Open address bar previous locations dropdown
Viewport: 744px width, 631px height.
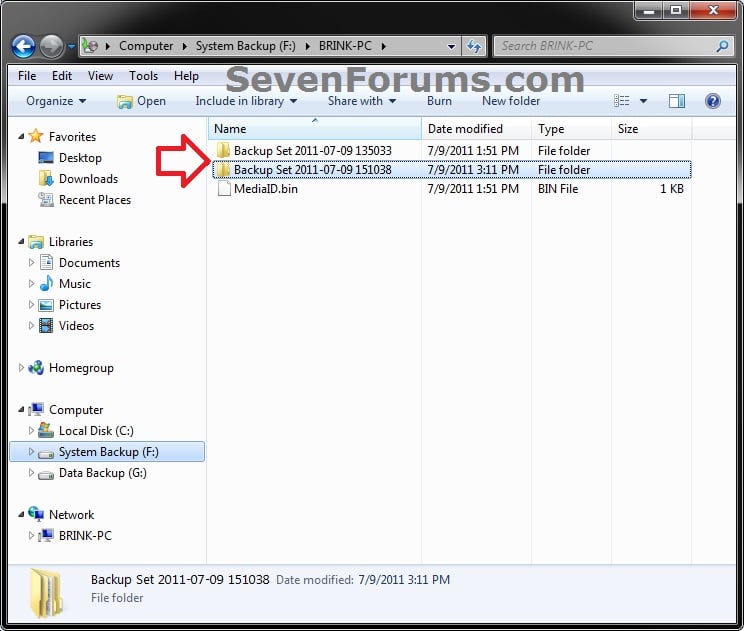[x=451, y=46]
